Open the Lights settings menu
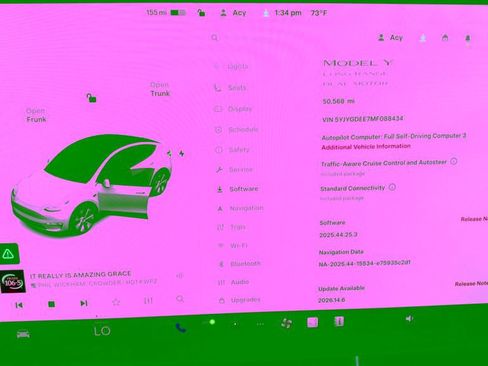 pos(231,67)
